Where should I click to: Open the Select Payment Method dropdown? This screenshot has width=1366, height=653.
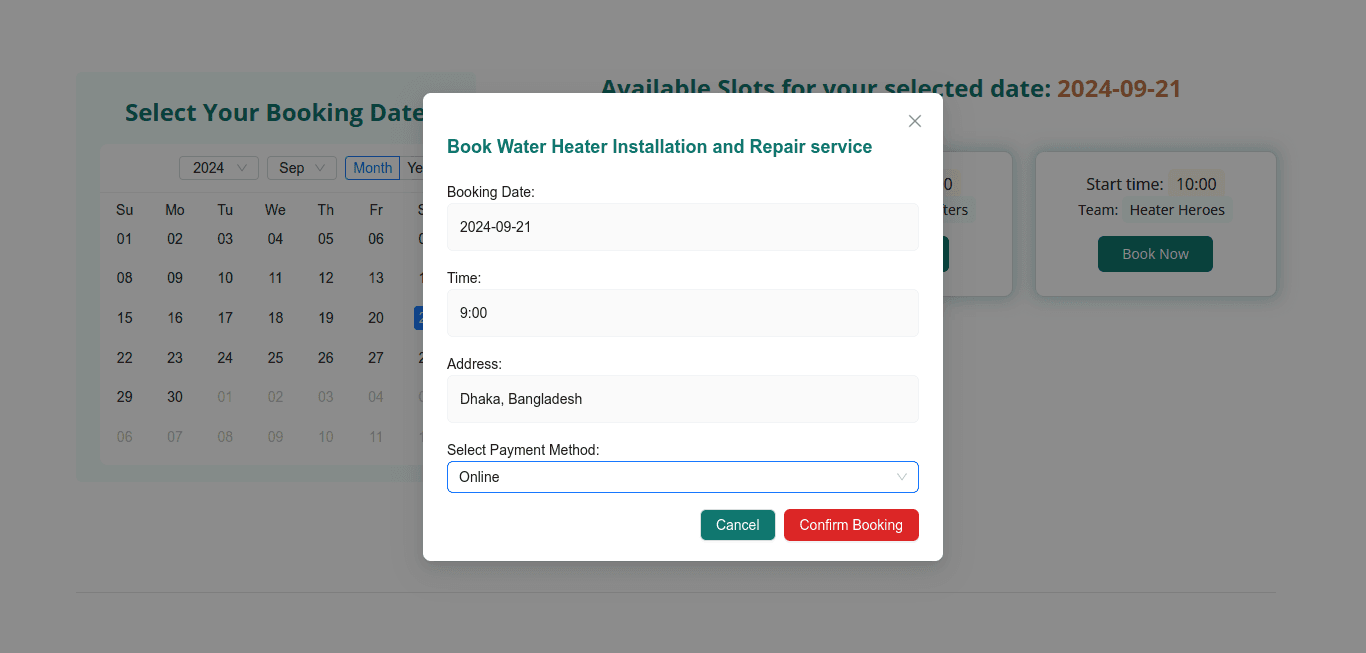(670, 477)
